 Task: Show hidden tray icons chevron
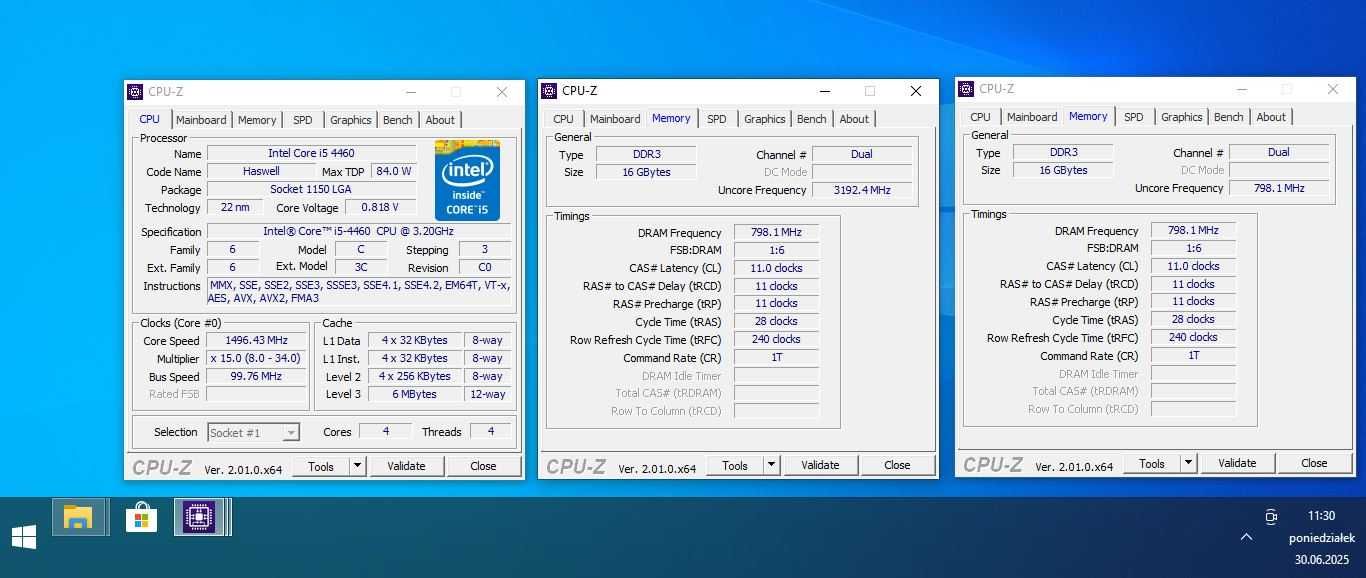1246,537
